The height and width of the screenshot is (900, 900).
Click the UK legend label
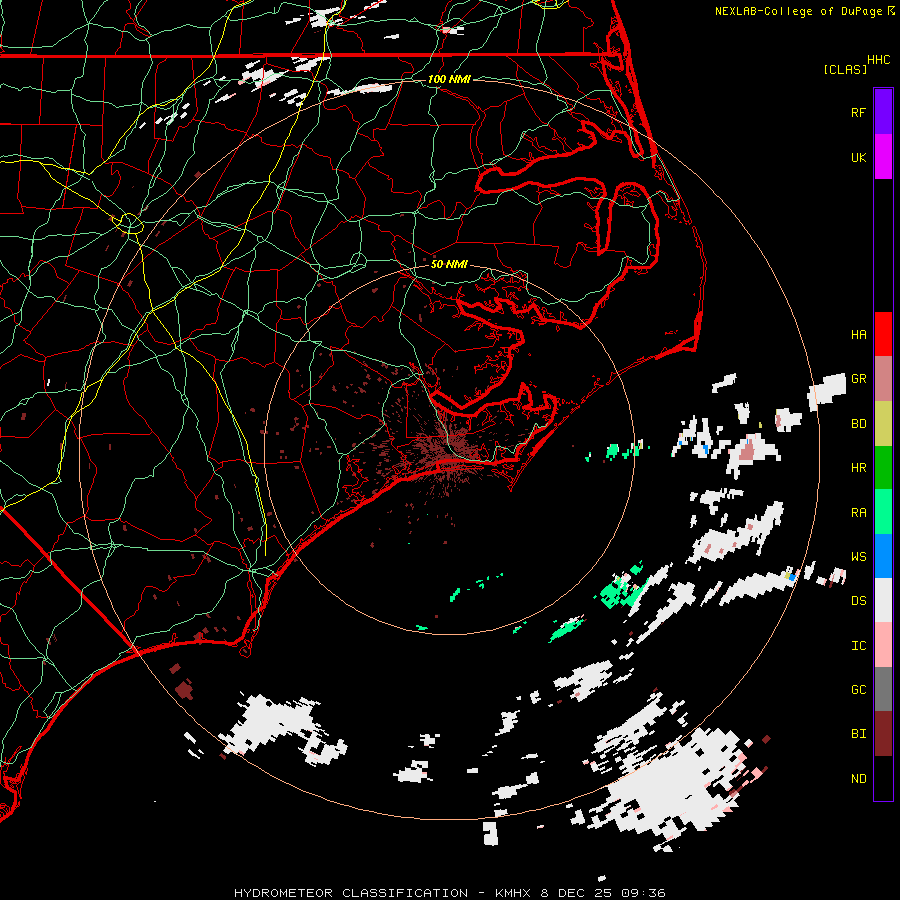point(858,157)
